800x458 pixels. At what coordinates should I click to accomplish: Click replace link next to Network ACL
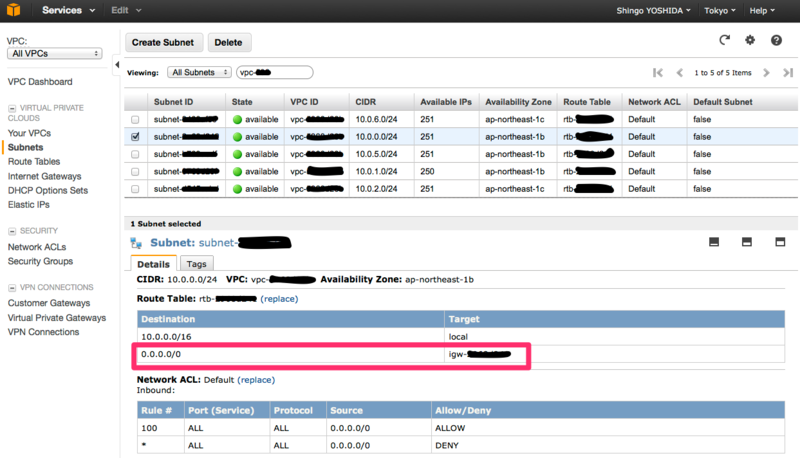[256, 380]
